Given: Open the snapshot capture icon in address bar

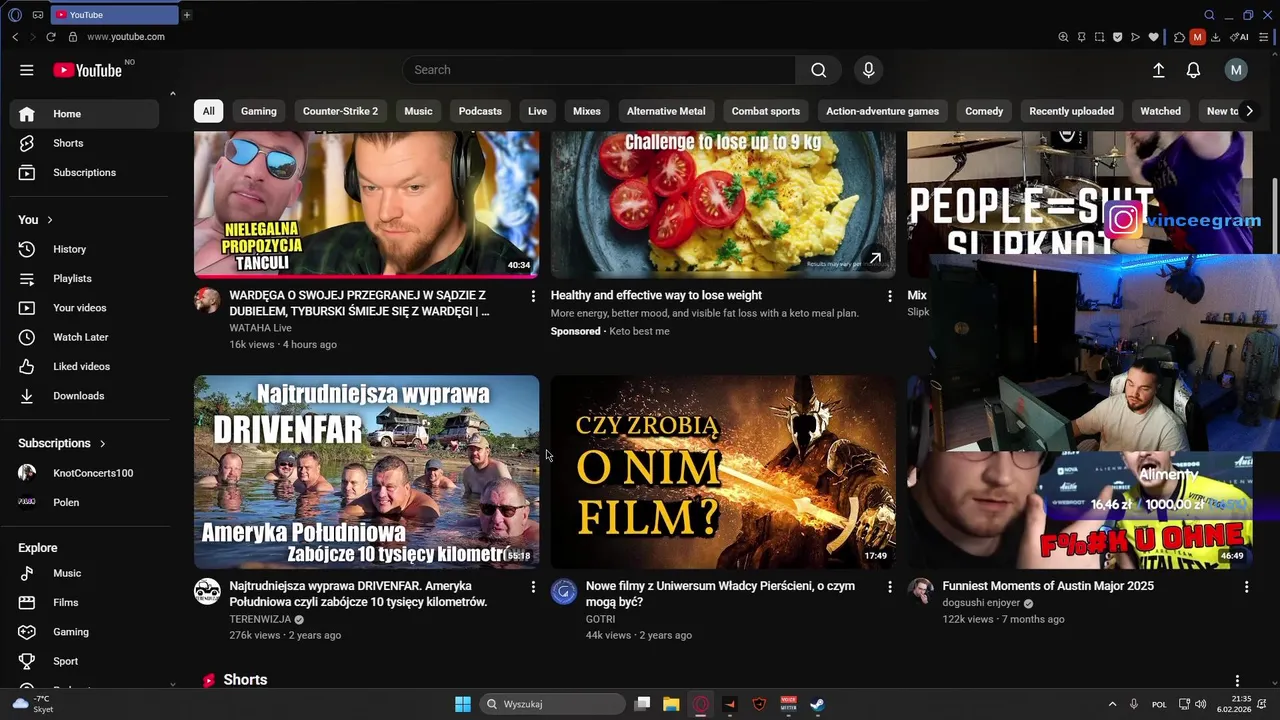Looking at the screenshot, I should point(1099,37).
